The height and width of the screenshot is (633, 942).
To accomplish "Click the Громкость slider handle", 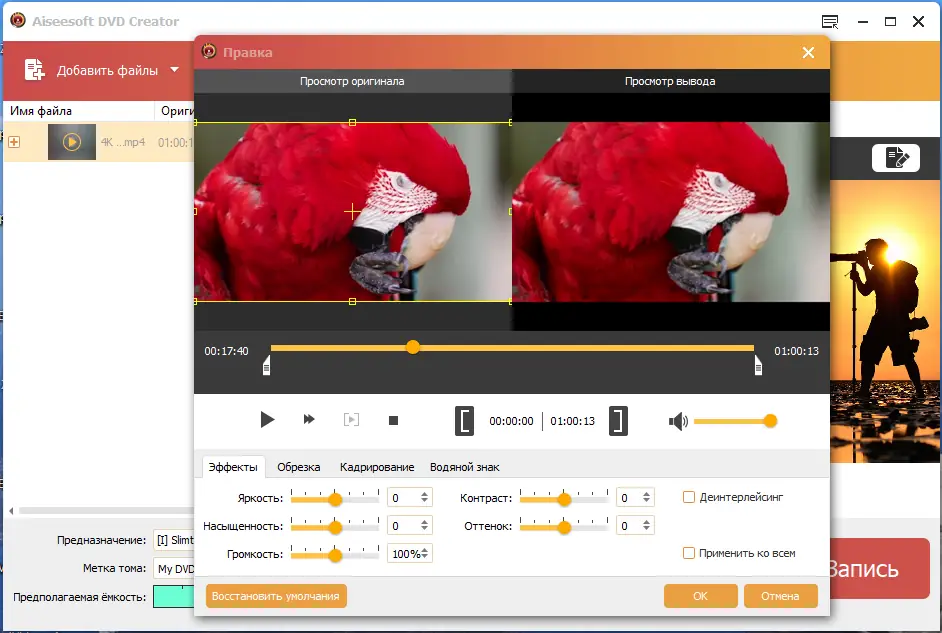I will [x=335, y=555].
